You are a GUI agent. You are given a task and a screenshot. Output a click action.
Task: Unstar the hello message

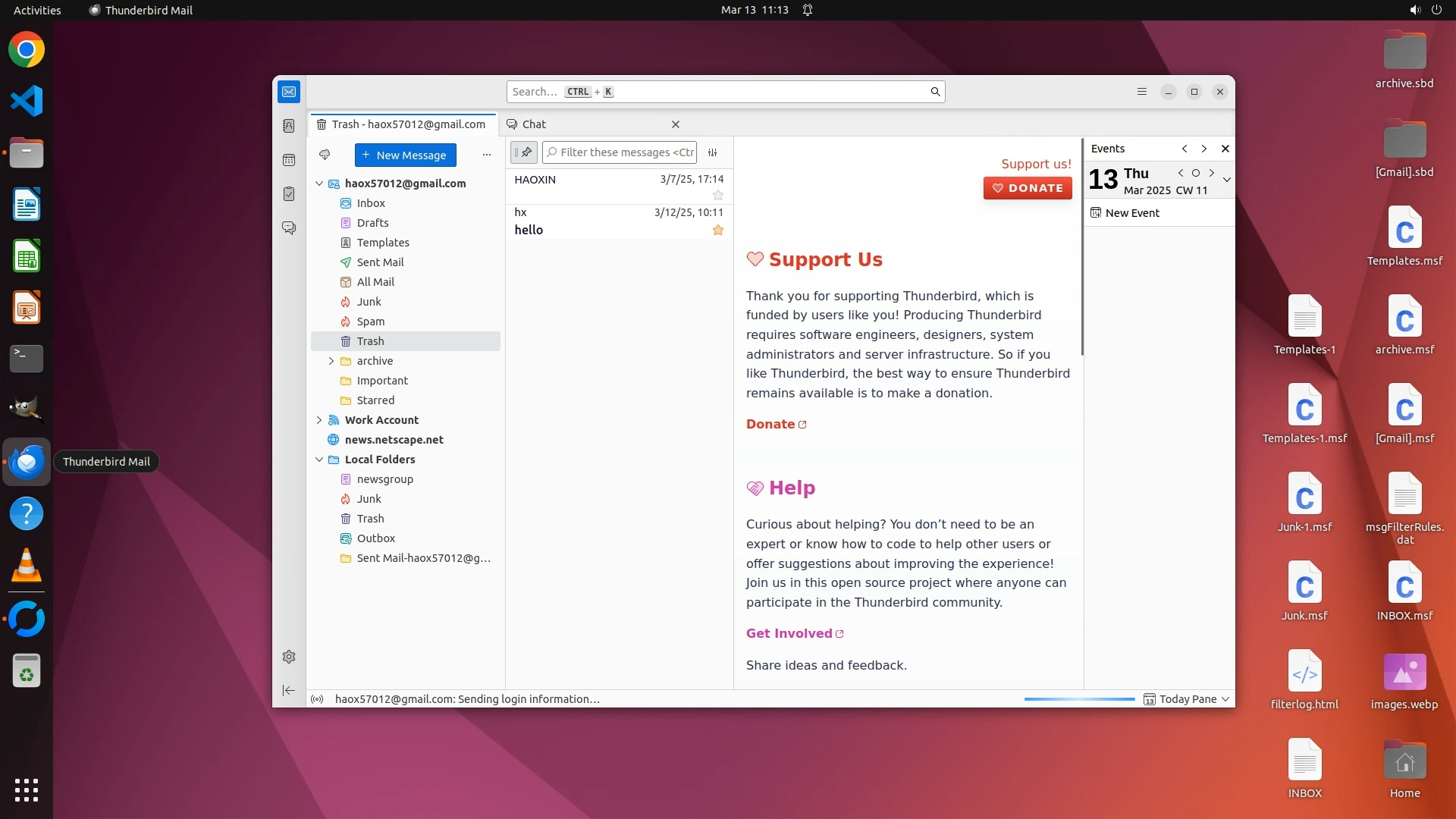[x=718, y=230]
